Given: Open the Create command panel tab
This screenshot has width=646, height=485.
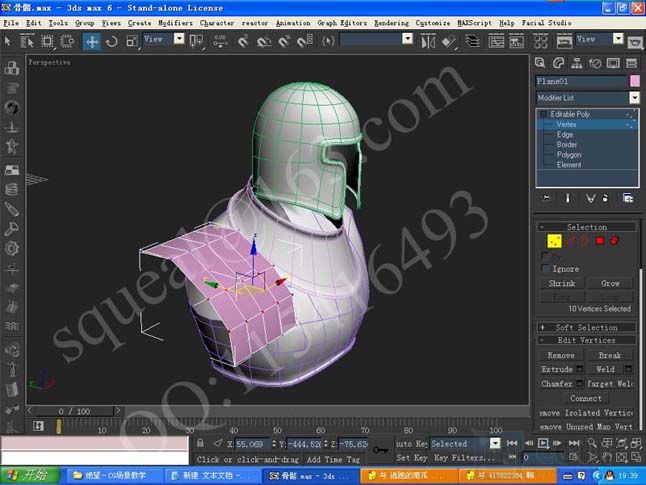Looking at the screenshot, I should click(540, 63).
